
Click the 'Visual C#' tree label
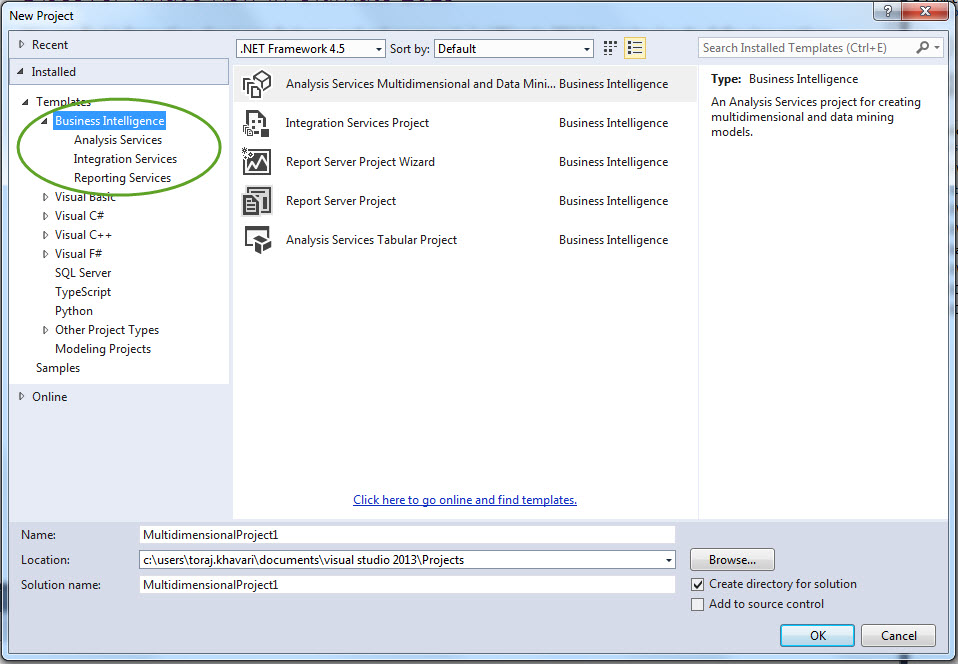pos(79,216)
